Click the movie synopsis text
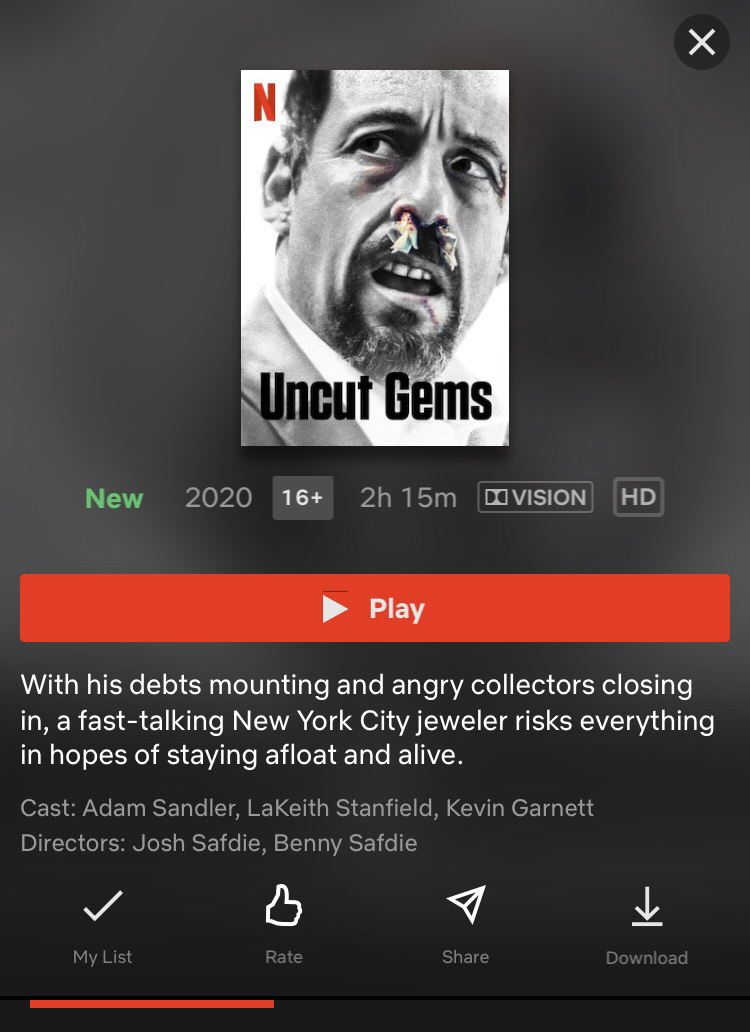The width and height of the screenshot is (750, 1032). coord(367,720)
